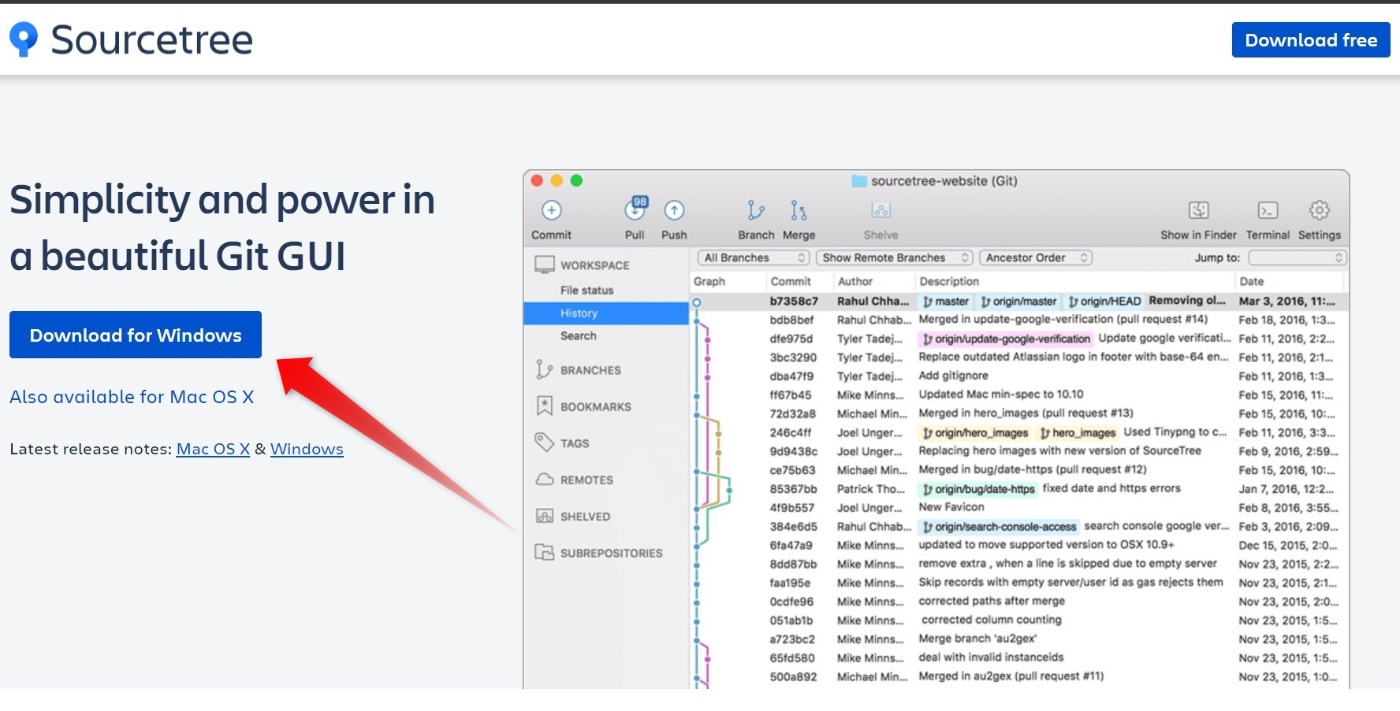Viewport: 1400px width, 711px height.
Task: Click the origin/HEAD branch label
Action: pyautogui.click(x=1104, y=301)
